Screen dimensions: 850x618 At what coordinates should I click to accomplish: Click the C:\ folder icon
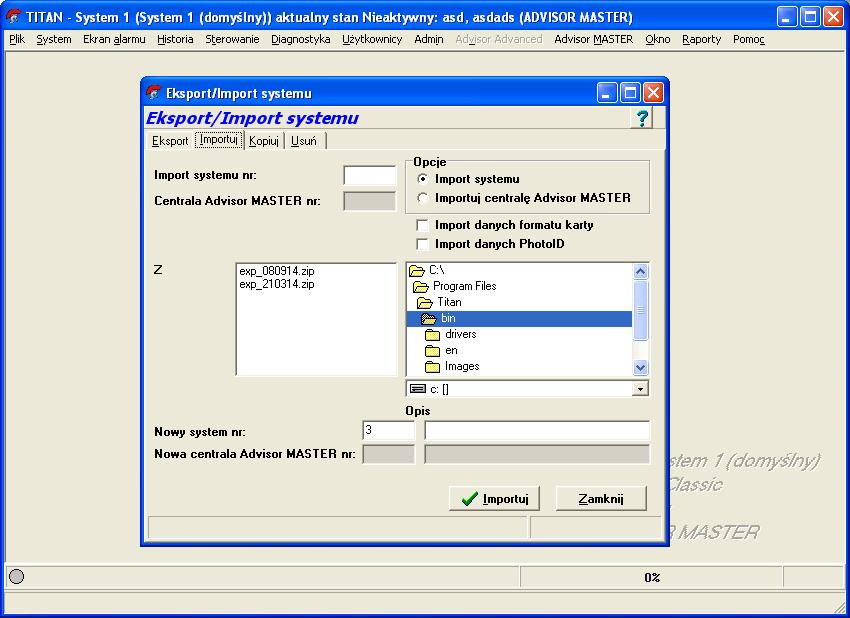[x=417, y=270]
